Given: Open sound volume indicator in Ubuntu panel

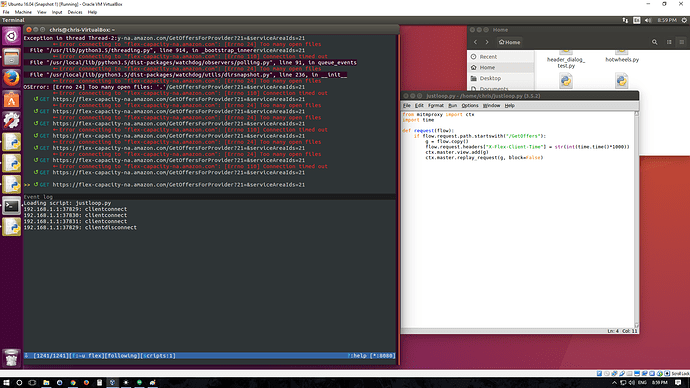Looking at the screenshot, I should pos(648,20).
